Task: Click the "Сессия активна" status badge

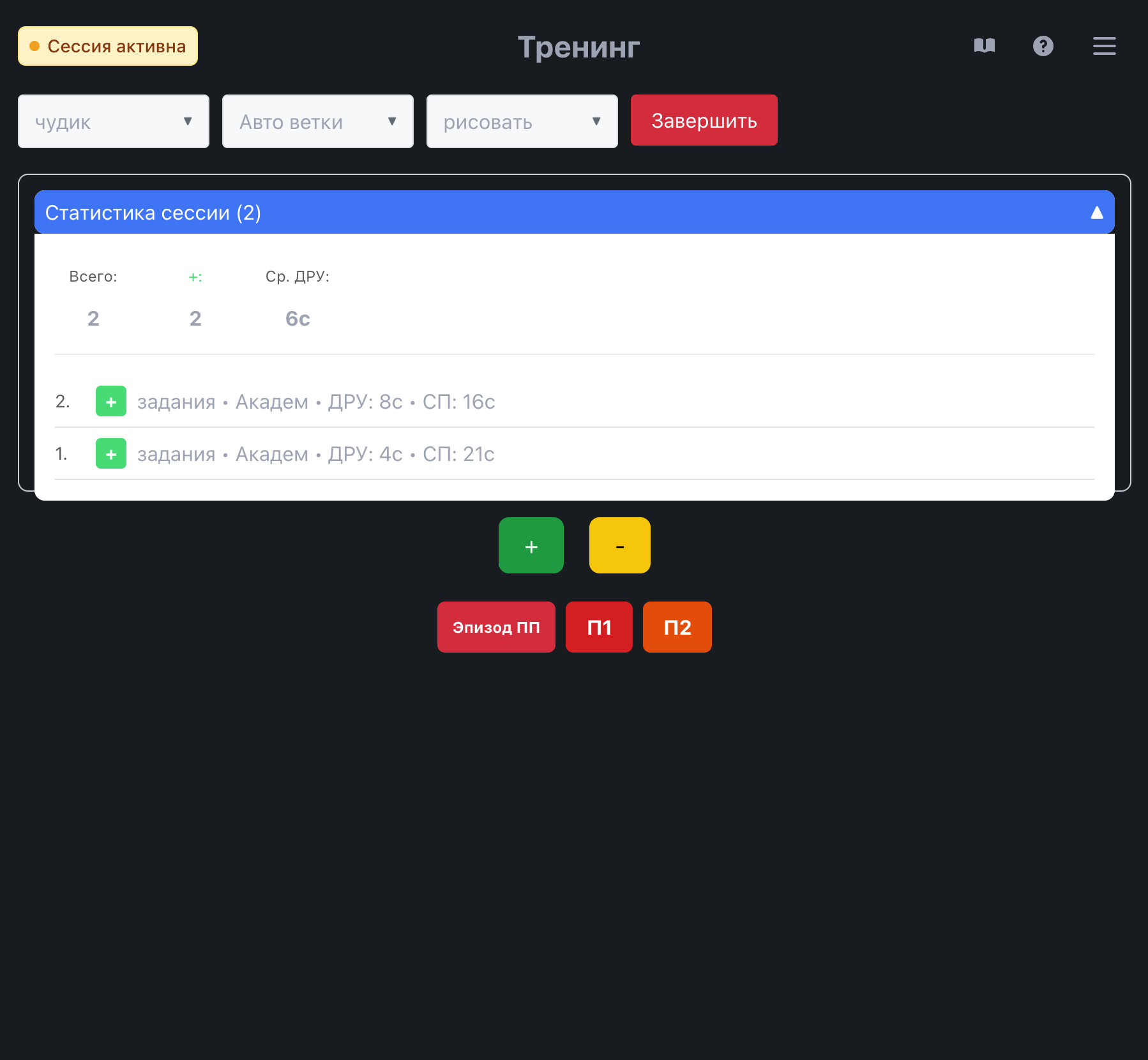Action: (108, 46)
